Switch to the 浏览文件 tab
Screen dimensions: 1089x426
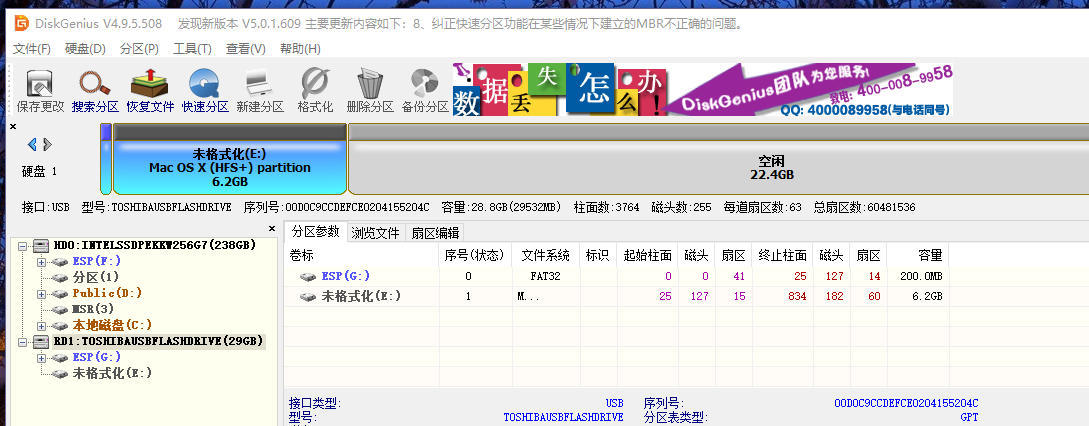click(x=375, y=233)
